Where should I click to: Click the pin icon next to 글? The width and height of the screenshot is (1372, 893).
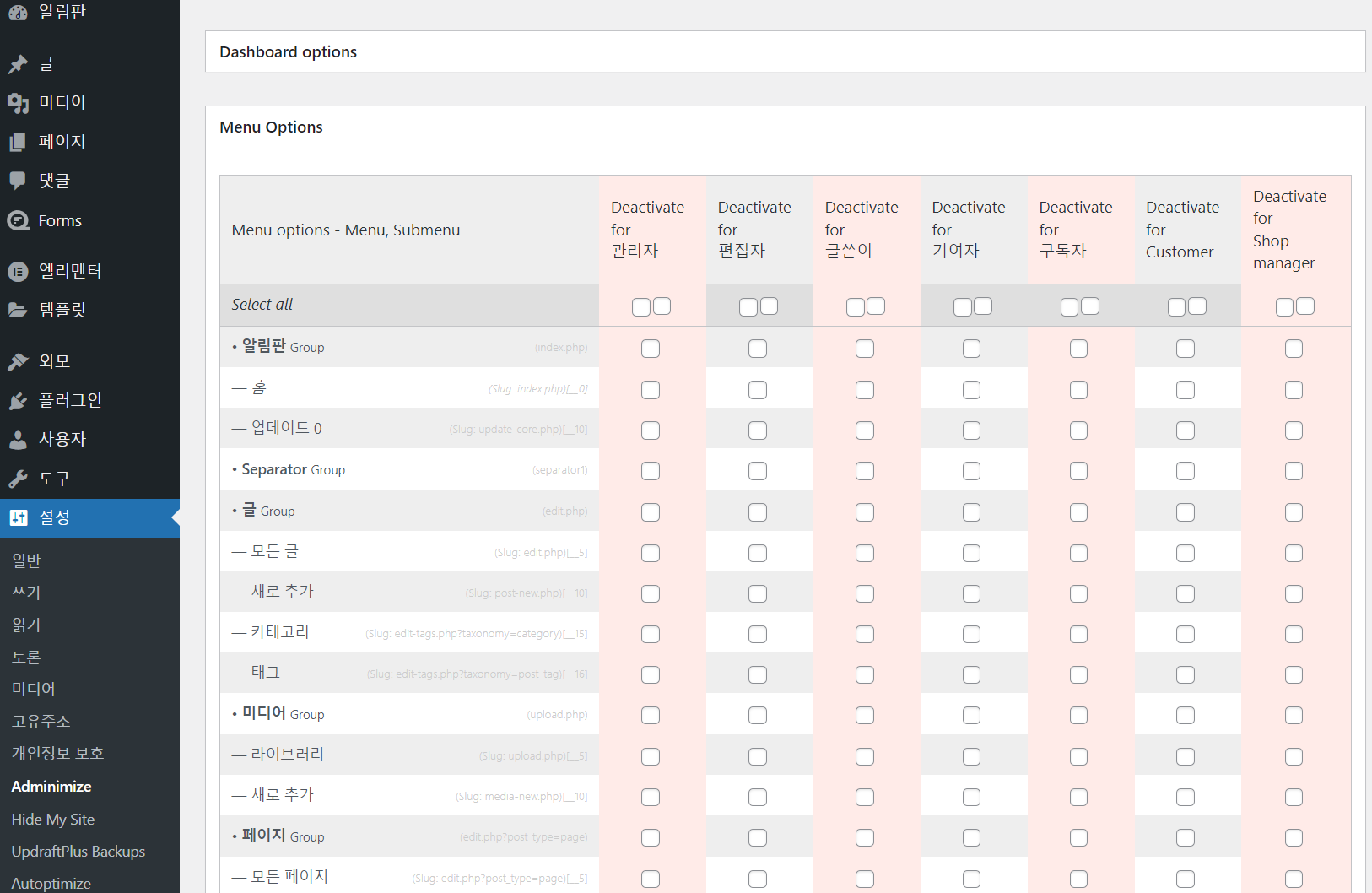pos(18,63)
